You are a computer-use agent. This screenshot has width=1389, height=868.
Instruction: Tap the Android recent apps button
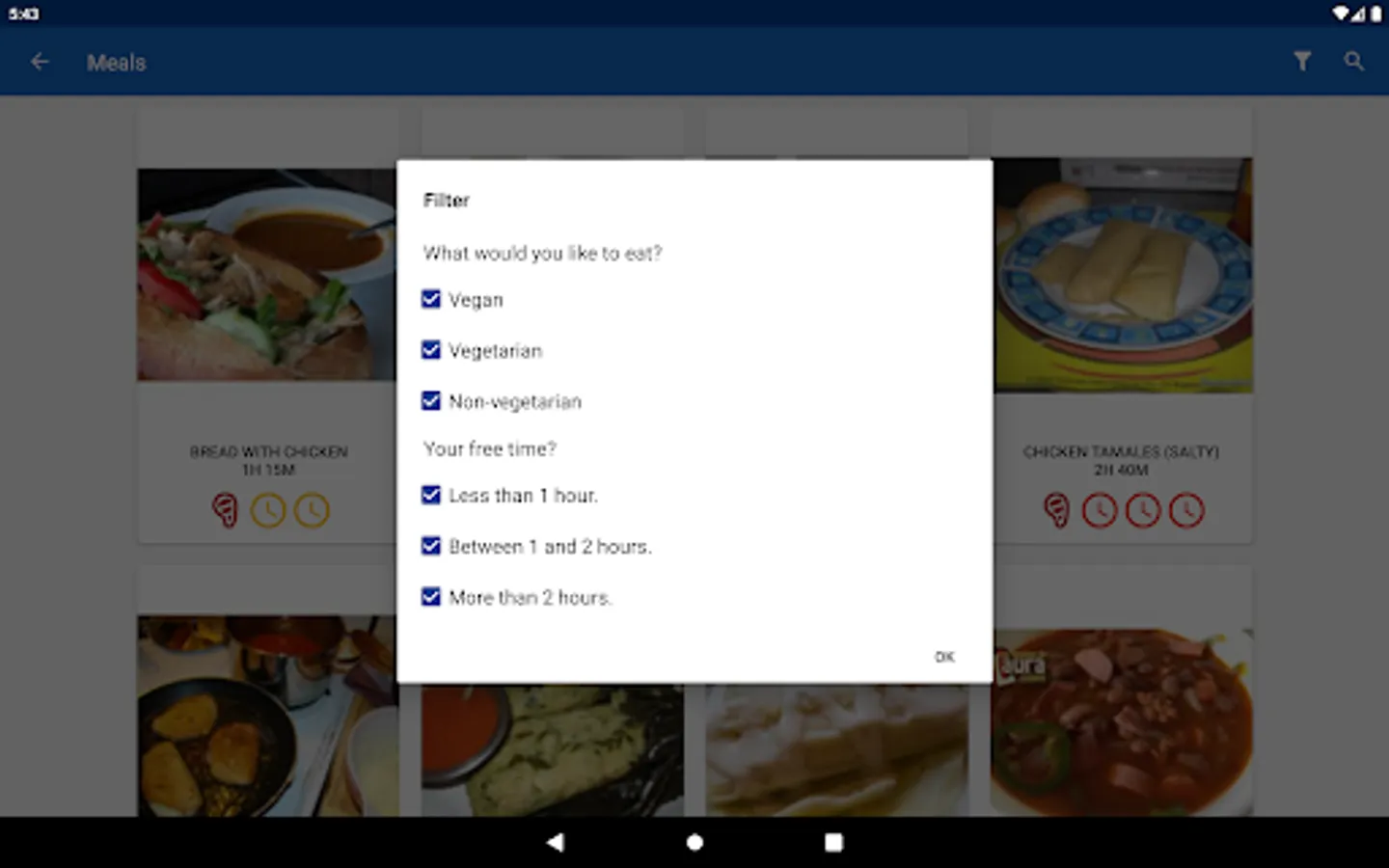pyautogui.click(x=833, y=842)
